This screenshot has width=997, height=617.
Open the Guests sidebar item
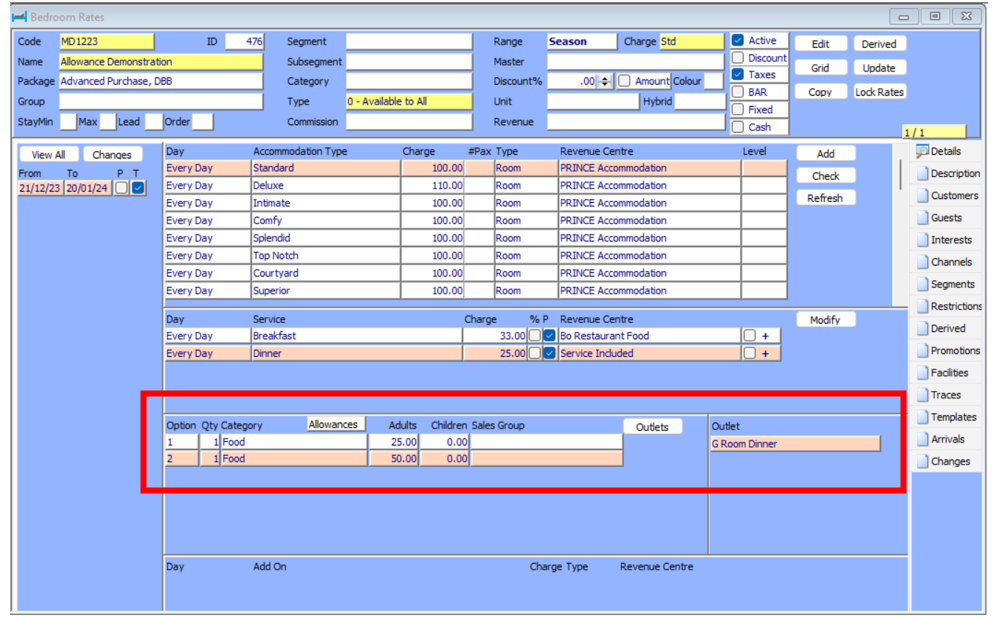[939, 218]
